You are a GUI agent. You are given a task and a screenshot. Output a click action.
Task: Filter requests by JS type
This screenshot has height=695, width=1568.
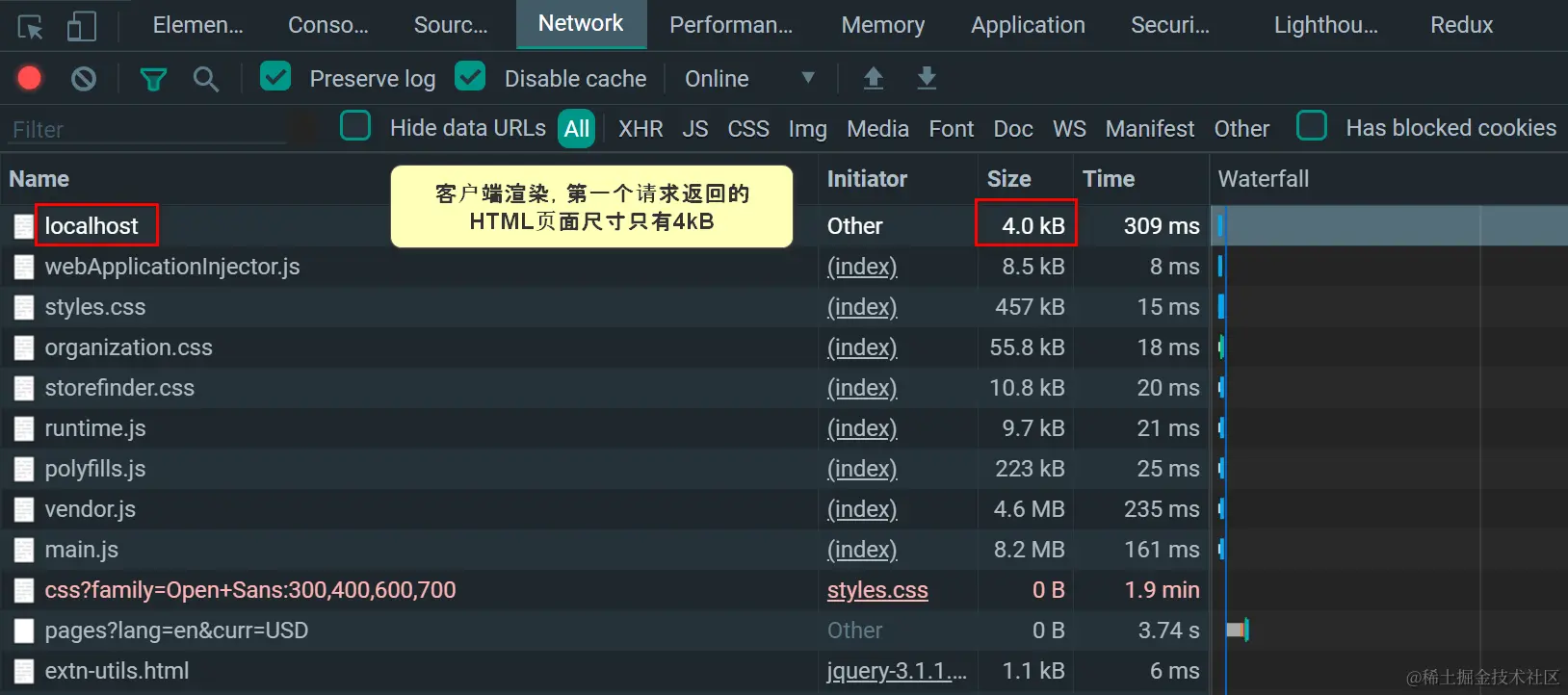695,129
